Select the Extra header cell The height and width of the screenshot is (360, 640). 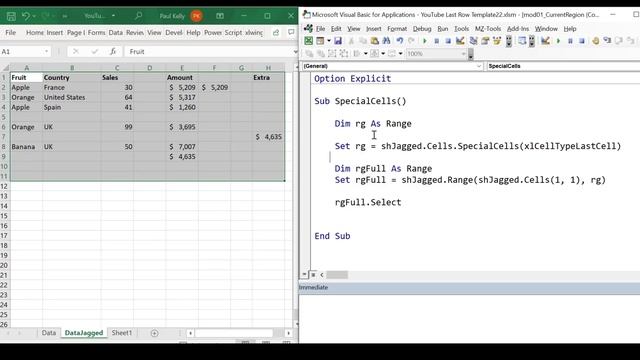(268, 78)
